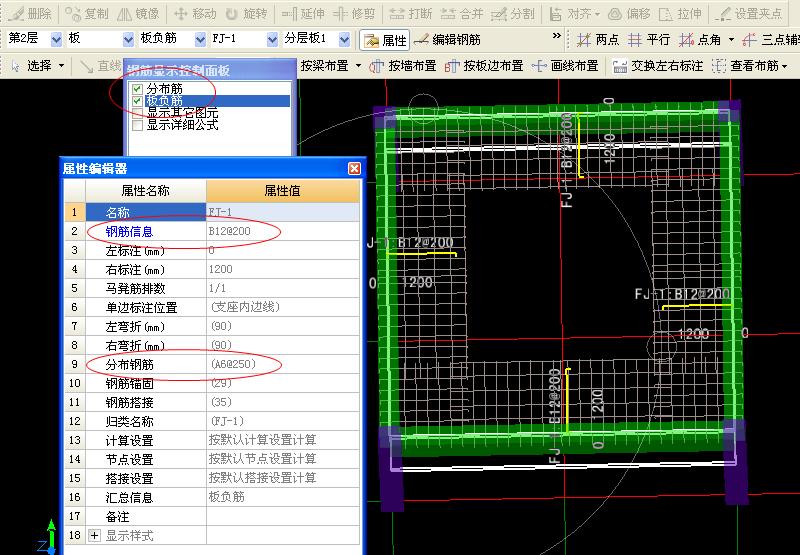Click 交换左右标注 swap annotations
This screenshot has height=555, width=800.
coord(658,66)
